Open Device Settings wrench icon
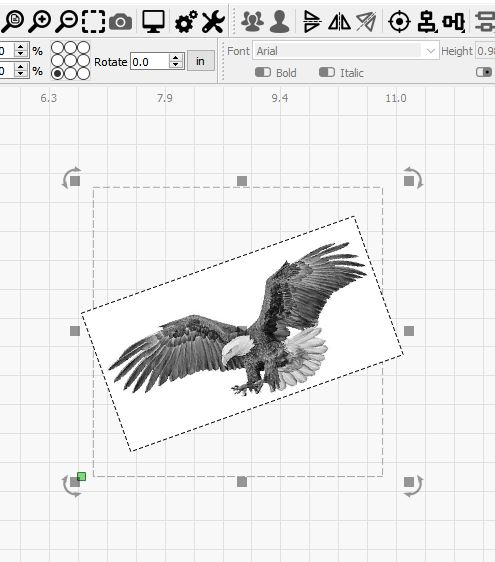Image resolution: width=495 pixels, height=562 pixels. [213, 22]
